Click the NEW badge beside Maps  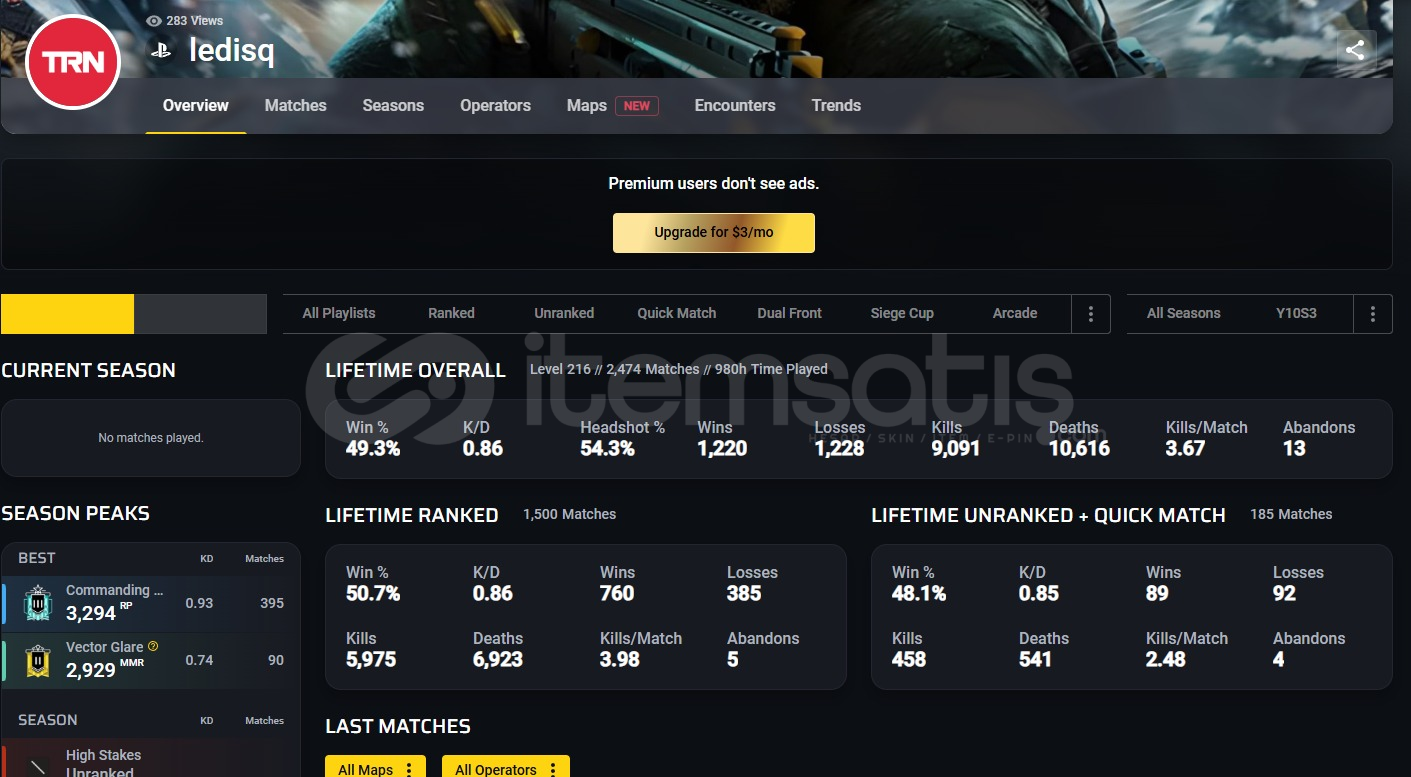tap(637, 106)
